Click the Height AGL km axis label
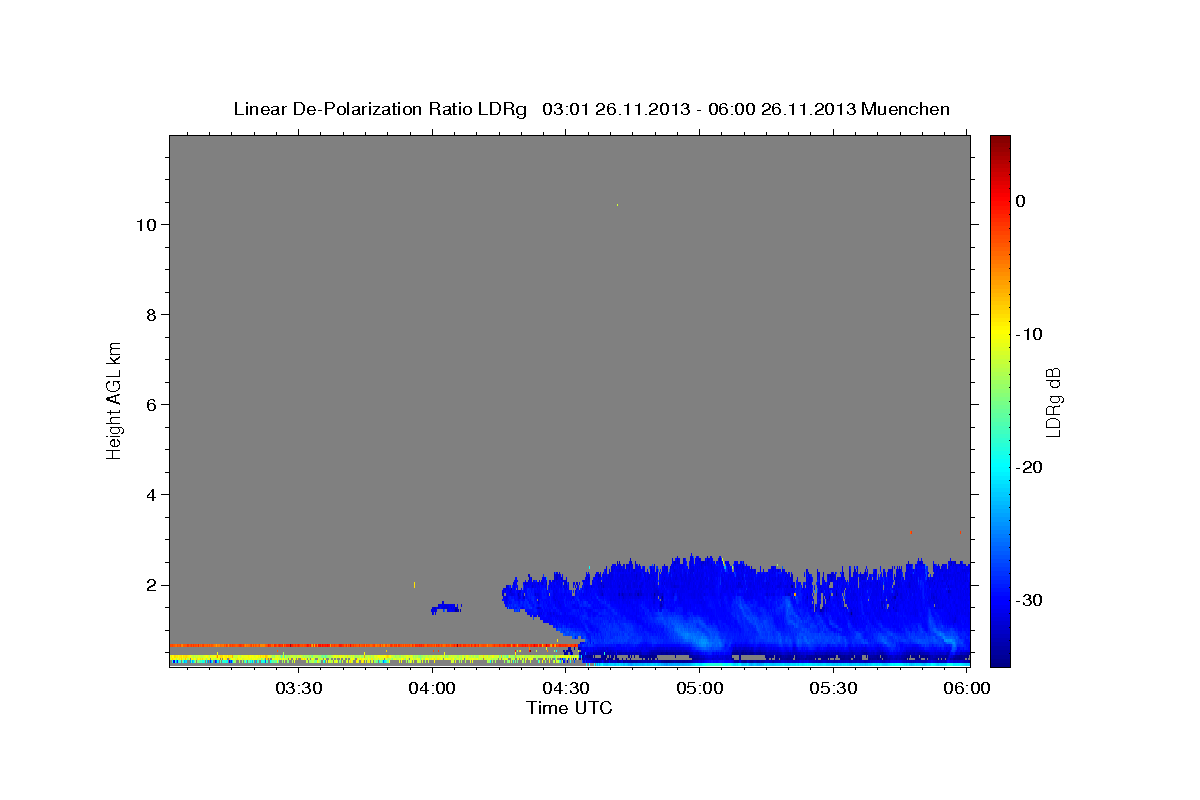1200x800 pixels. tap(114, 399)
